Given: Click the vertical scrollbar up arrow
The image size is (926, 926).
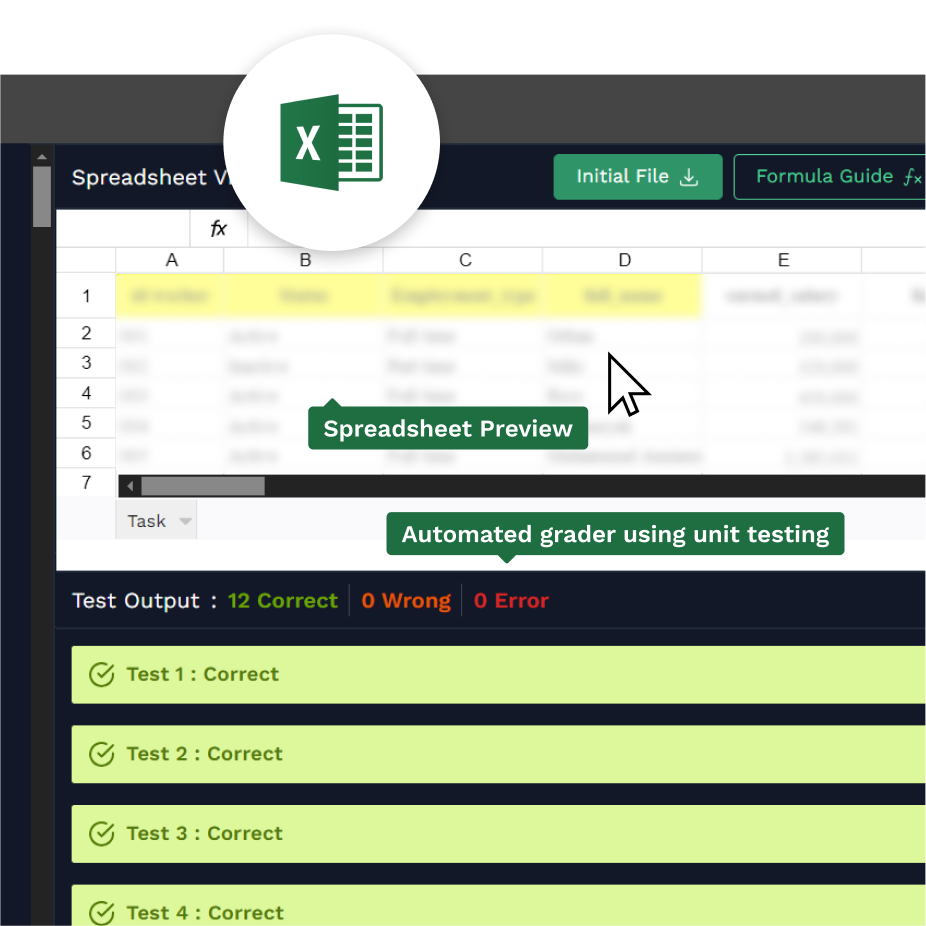Looking at the screenshot, I should pyautogui.click(x=41, y=156).
